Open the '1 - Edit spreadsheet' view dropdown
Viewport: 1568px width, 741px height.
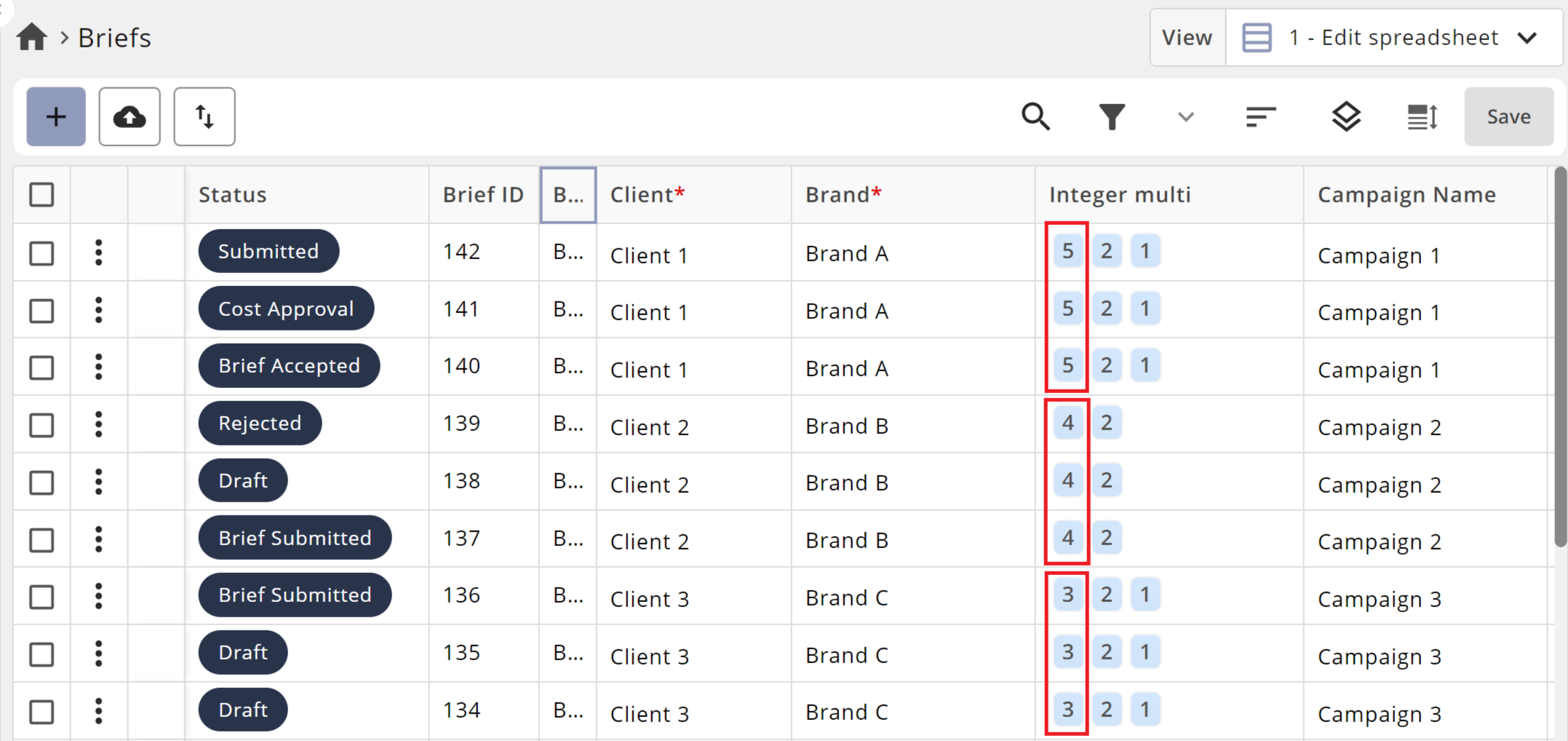click(x=1393, y=37)
